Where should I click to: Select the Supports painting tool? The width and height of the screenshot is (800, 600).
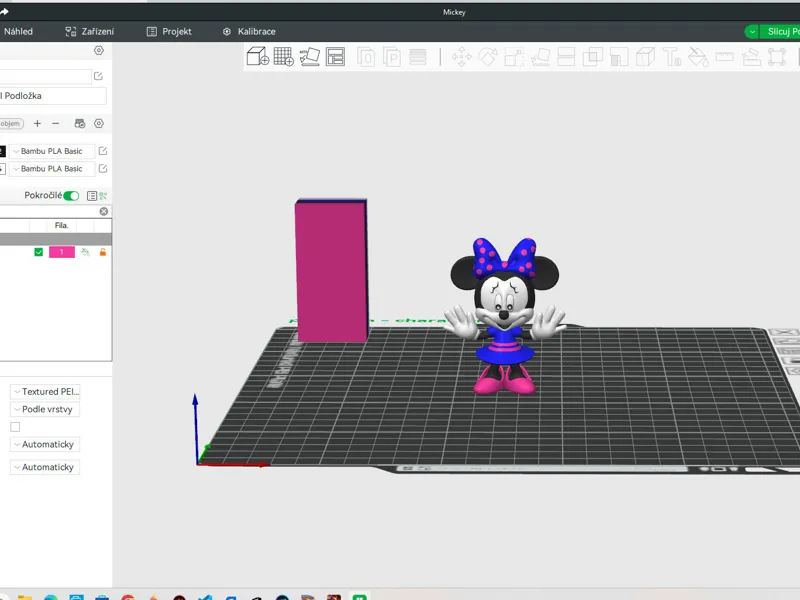pos(619,57)
